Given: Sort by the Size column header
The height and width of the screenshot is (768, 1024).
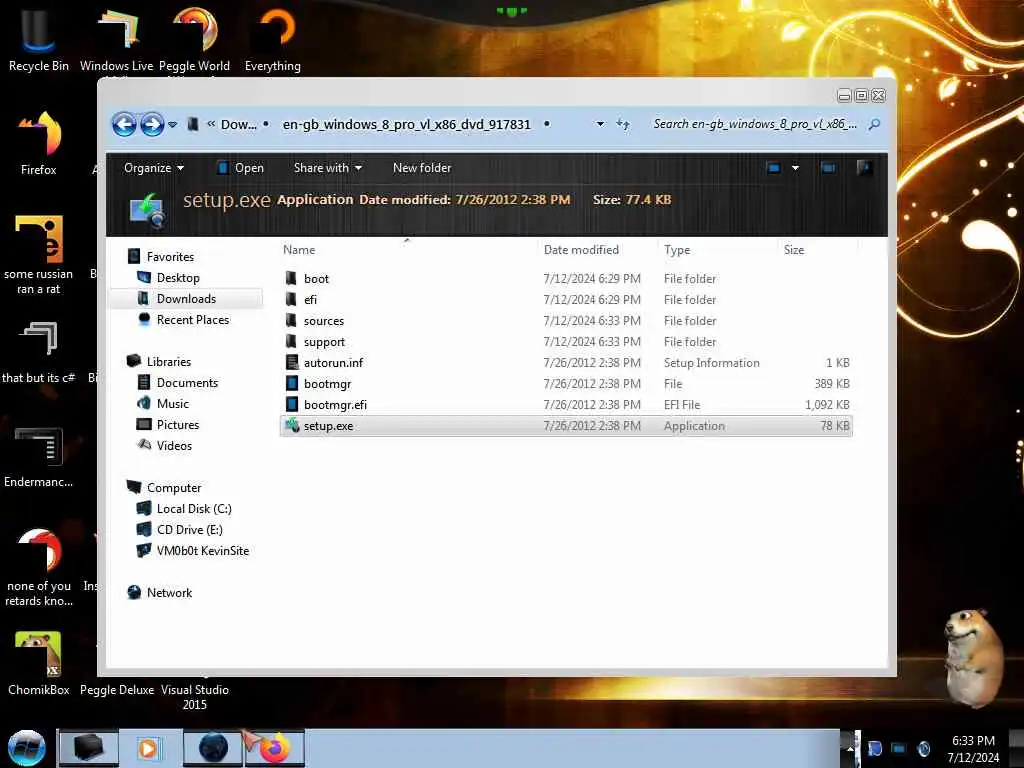Looking at the screenshot, I should pyautogui.click(x=794, y=249).
